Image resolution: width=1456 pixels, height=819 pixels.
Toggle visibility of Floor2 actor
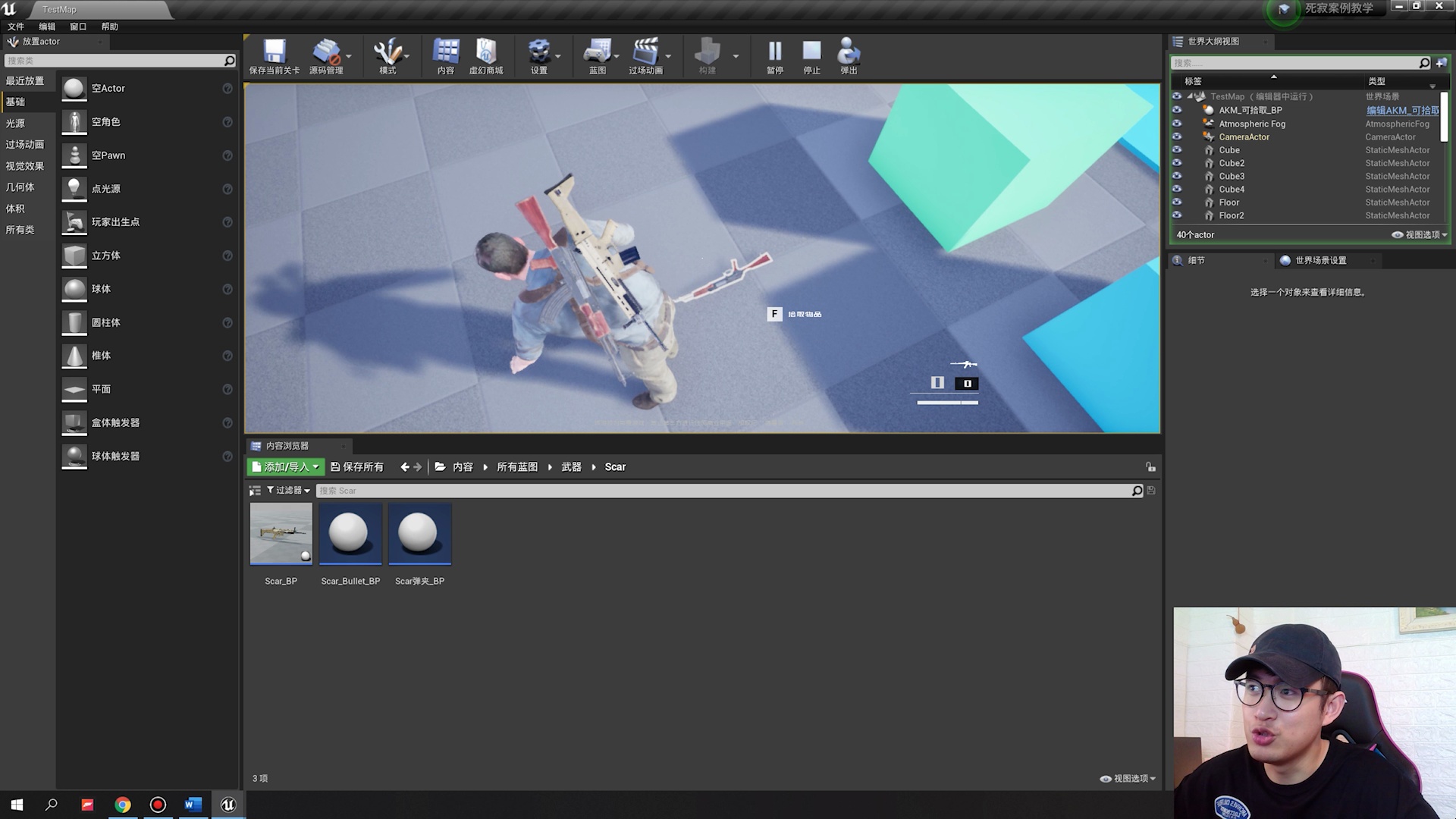[1177, 215]
